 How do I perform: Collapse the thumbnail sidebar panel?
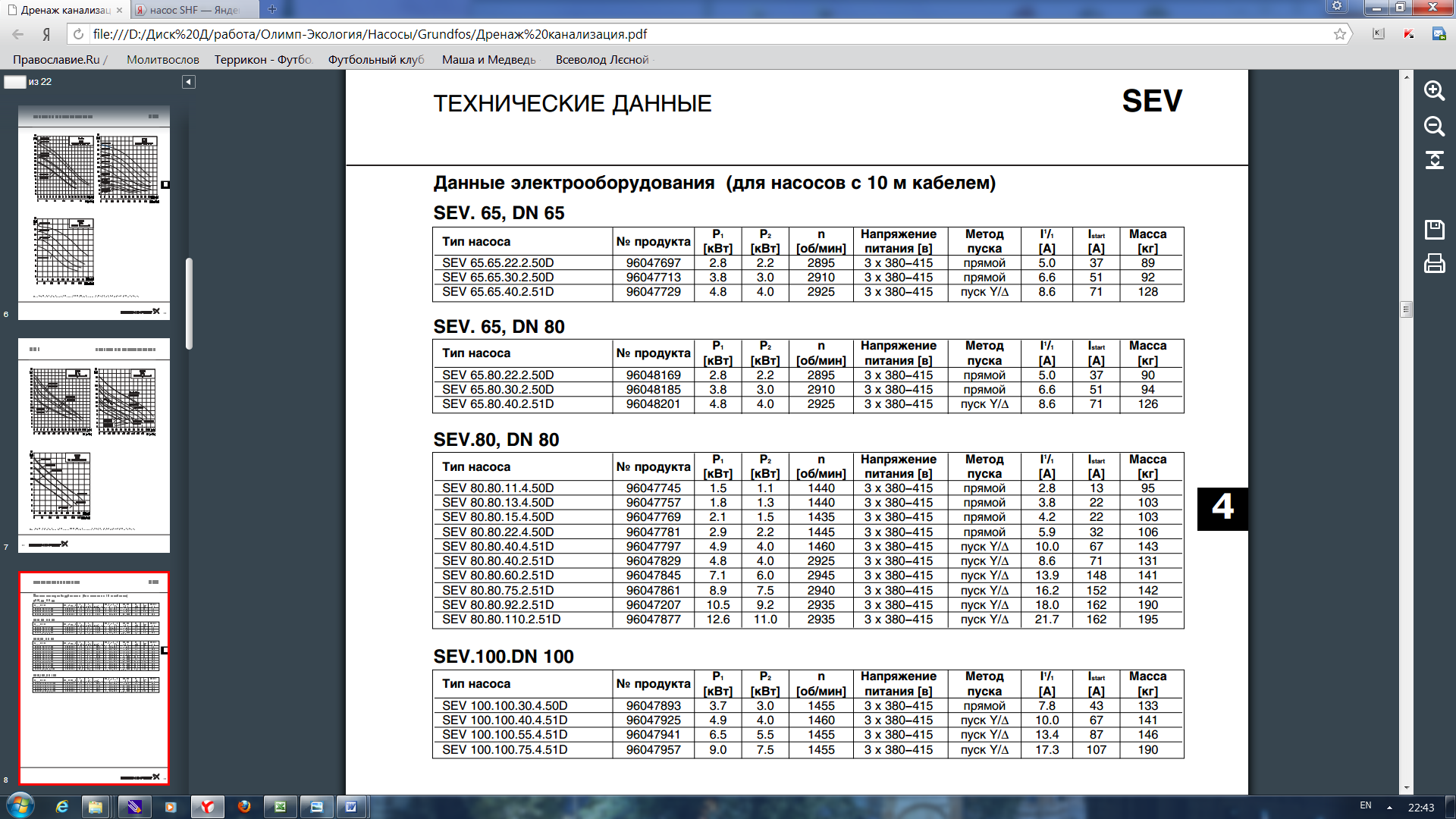189,82
